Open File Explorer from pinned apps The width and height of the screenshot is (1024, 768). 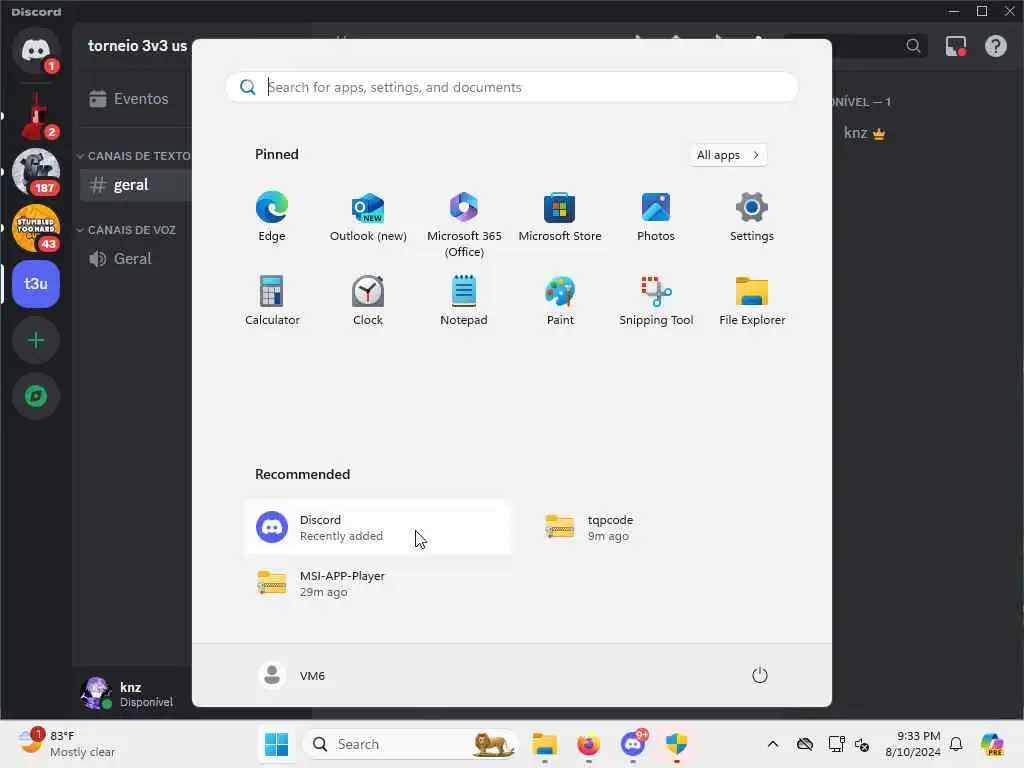pos(752,300)
